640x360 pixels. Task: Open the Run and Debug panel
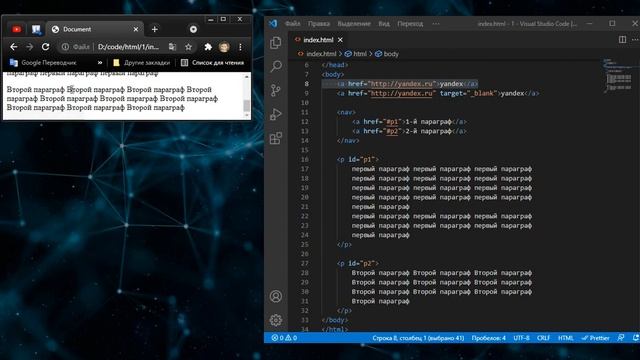[x=276, y=114]
